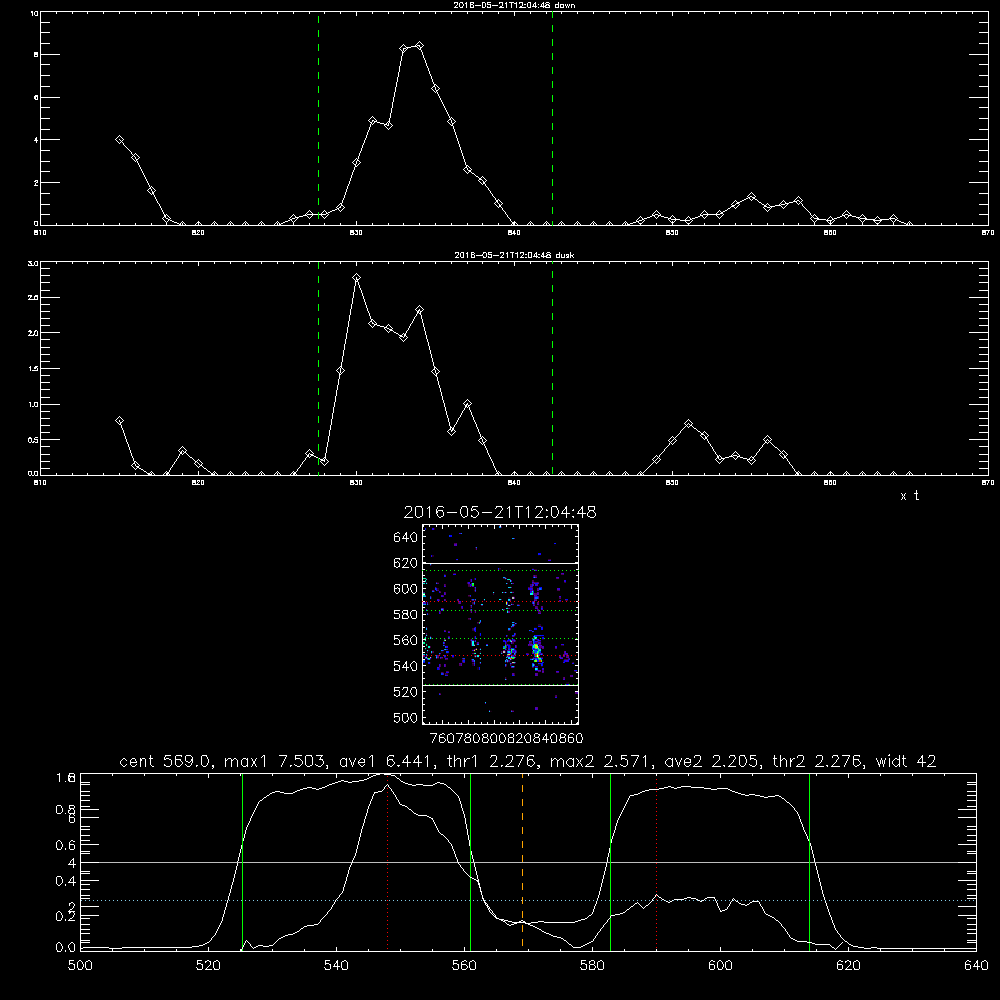This screenshot has width=1000, height=1000.
Task: Select the timestamp title above the spectrogram image
Action: (500, 512)
